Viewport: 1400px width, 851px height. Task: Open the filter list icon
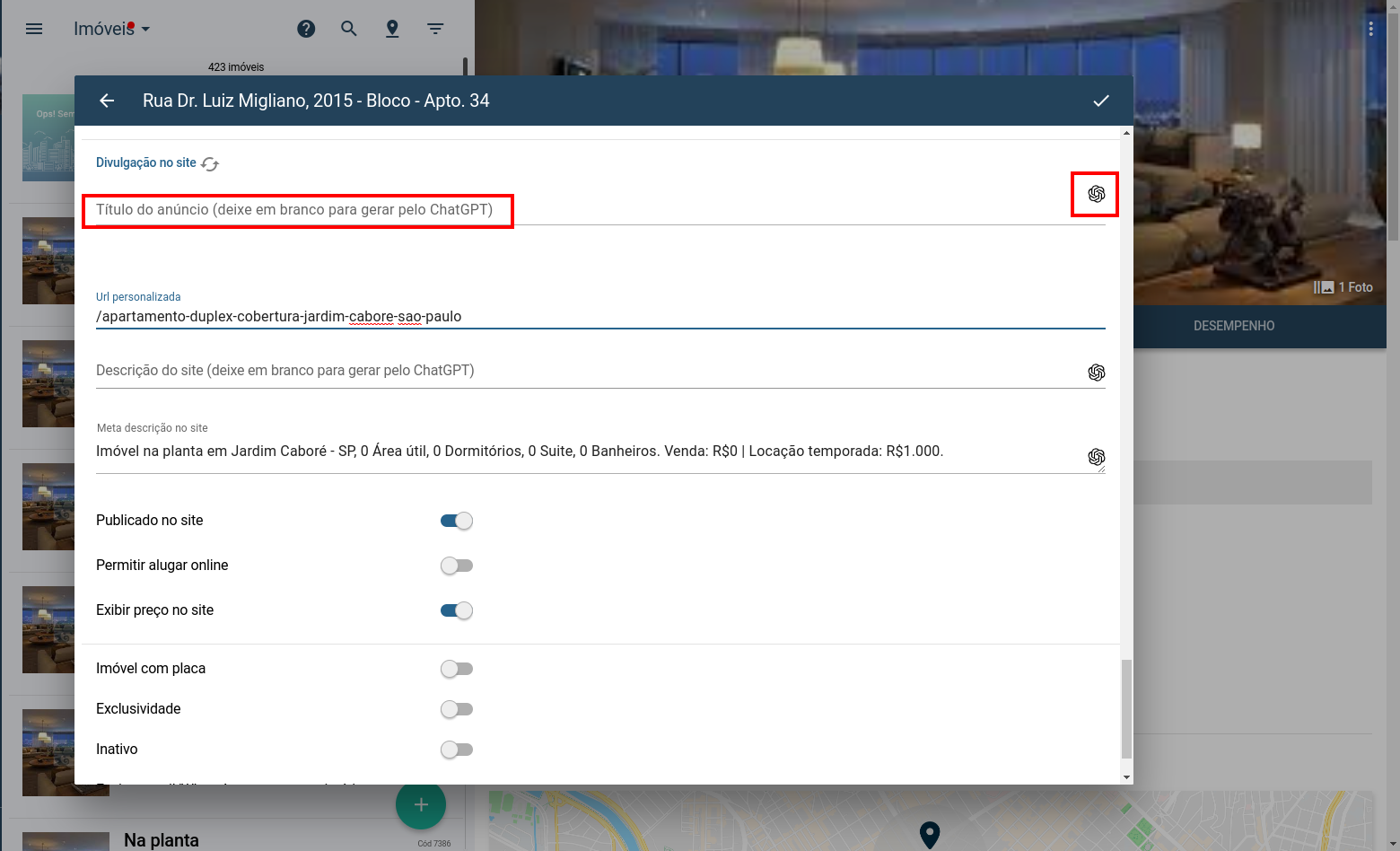(435, 29)
